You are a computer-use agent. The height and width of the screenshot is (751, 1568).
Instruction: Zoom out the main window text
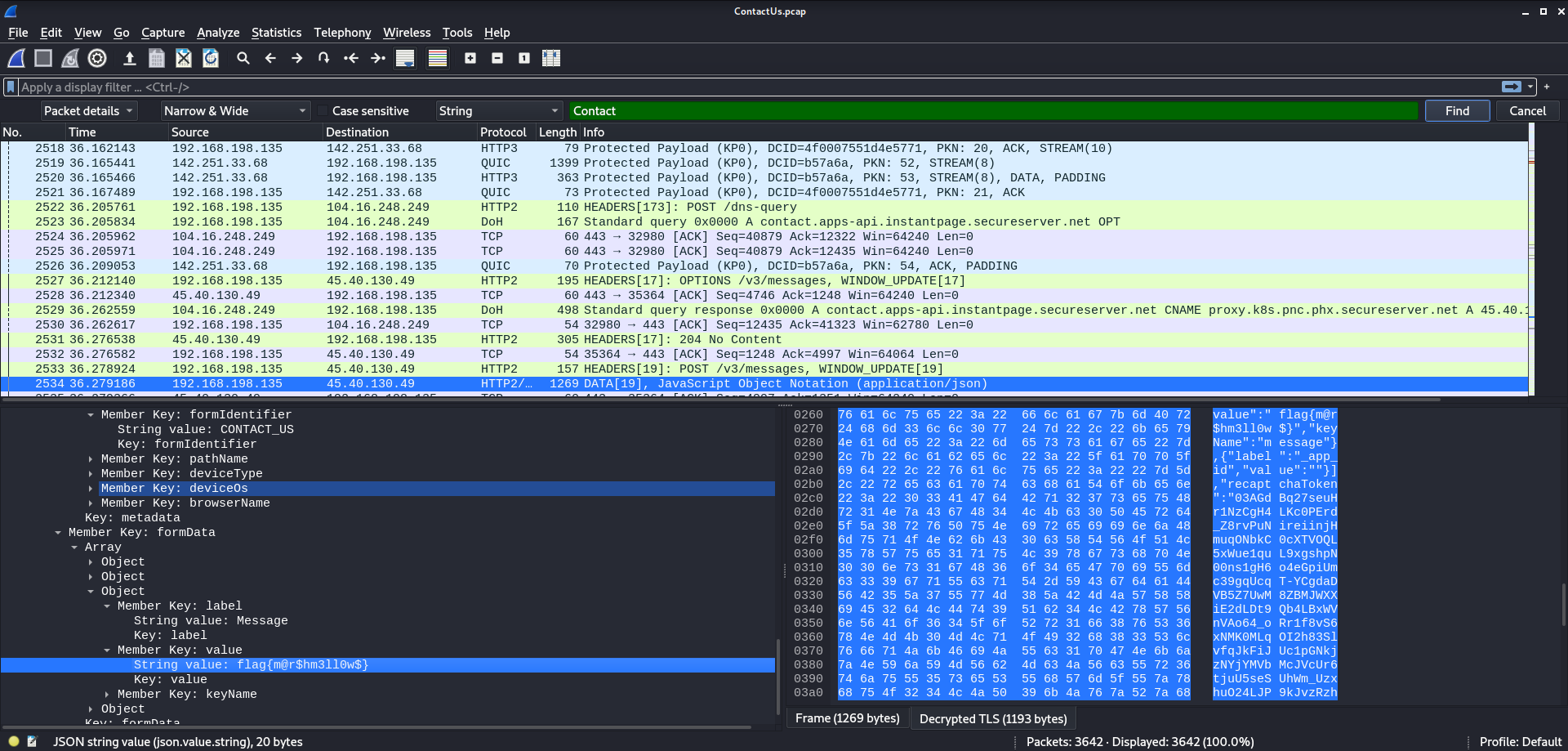click(x=497, y=58)
